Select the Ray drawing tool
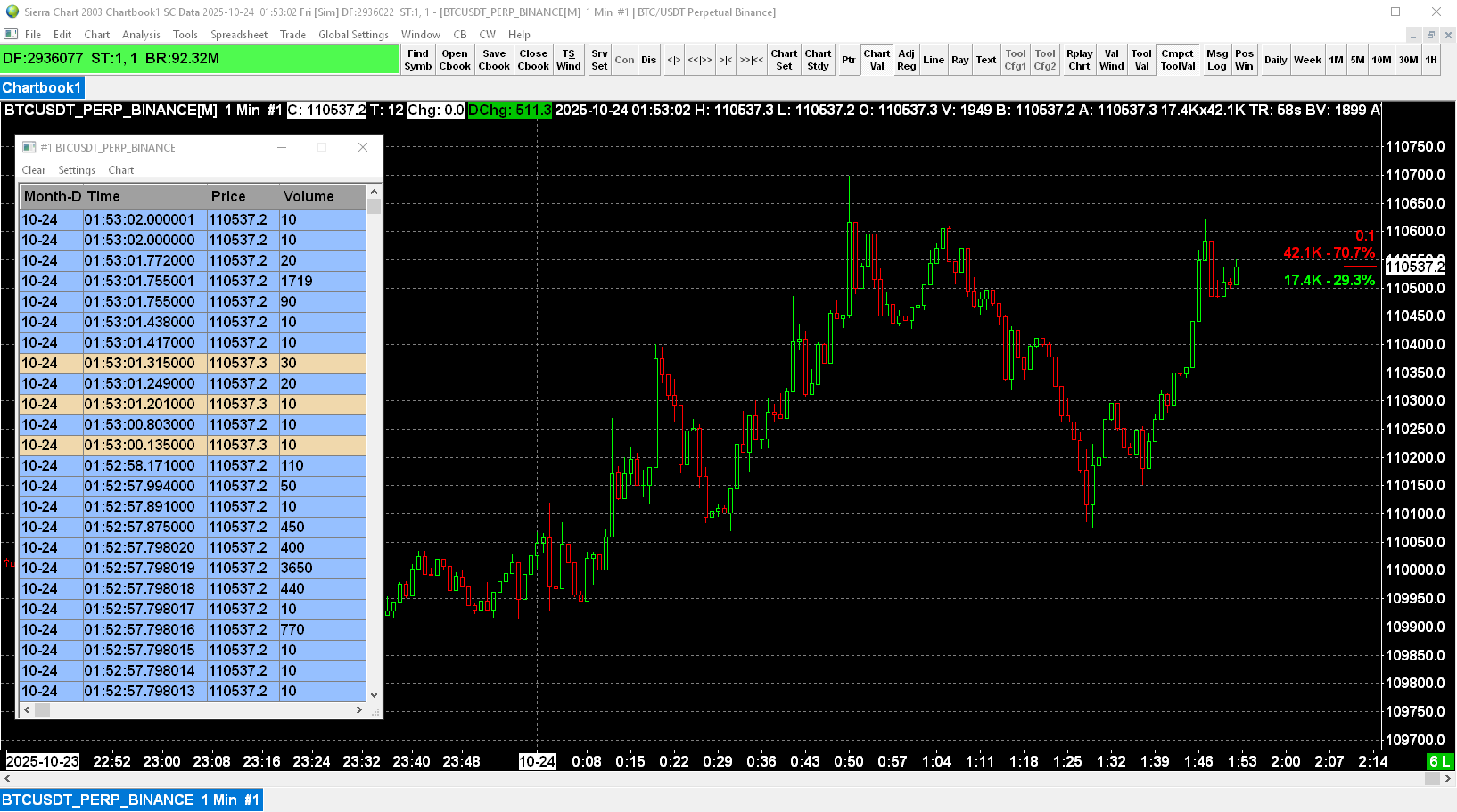Screen dimensions: 1457x812 pyautogui.click(x=960, y=60)
